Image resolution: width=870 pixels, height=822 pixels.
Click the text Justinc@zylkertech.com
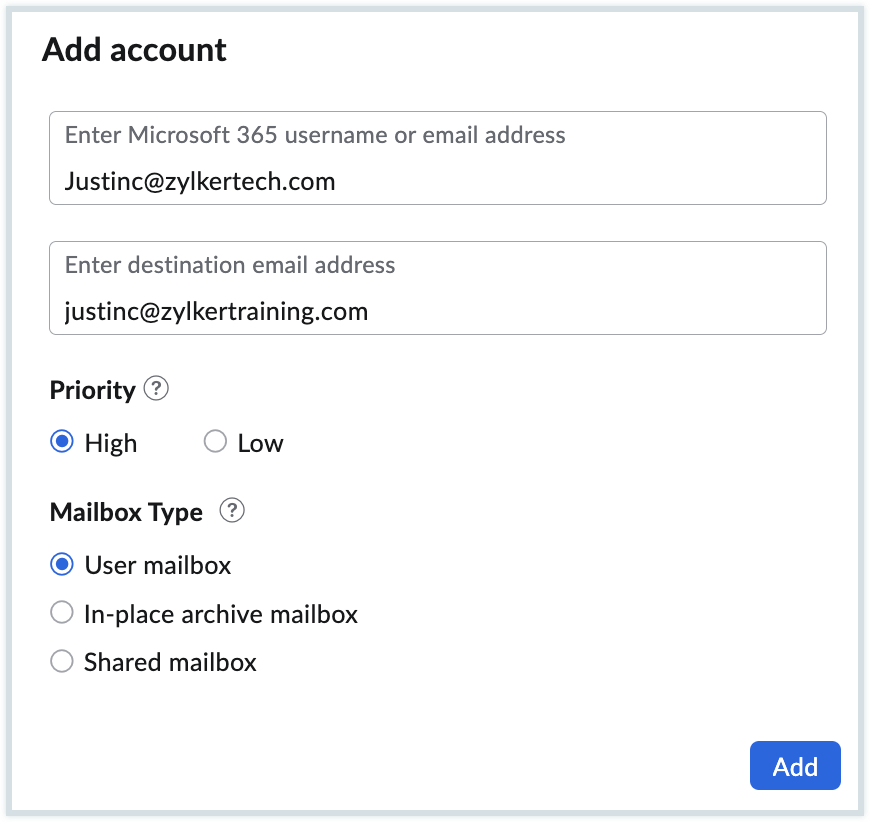(200, 182)
